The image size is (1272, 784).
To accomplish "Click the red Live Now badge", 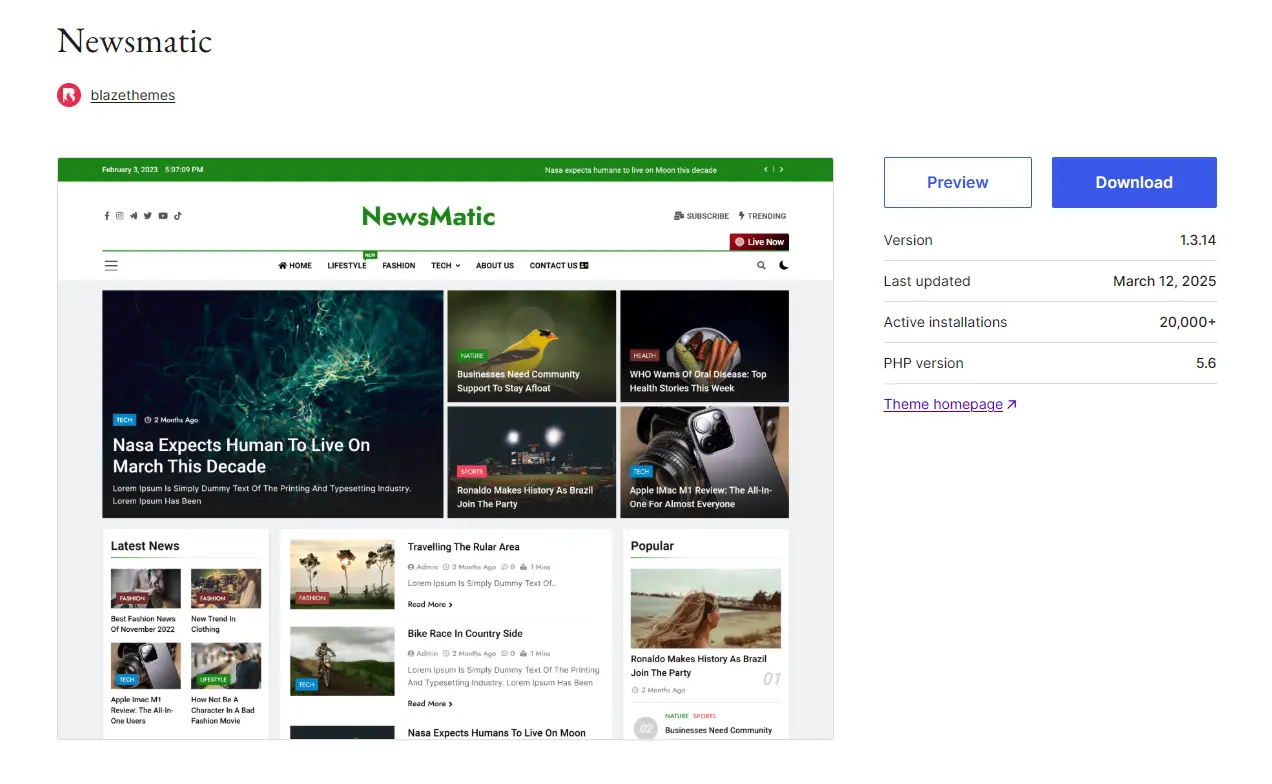I will (x=760, y=242).
